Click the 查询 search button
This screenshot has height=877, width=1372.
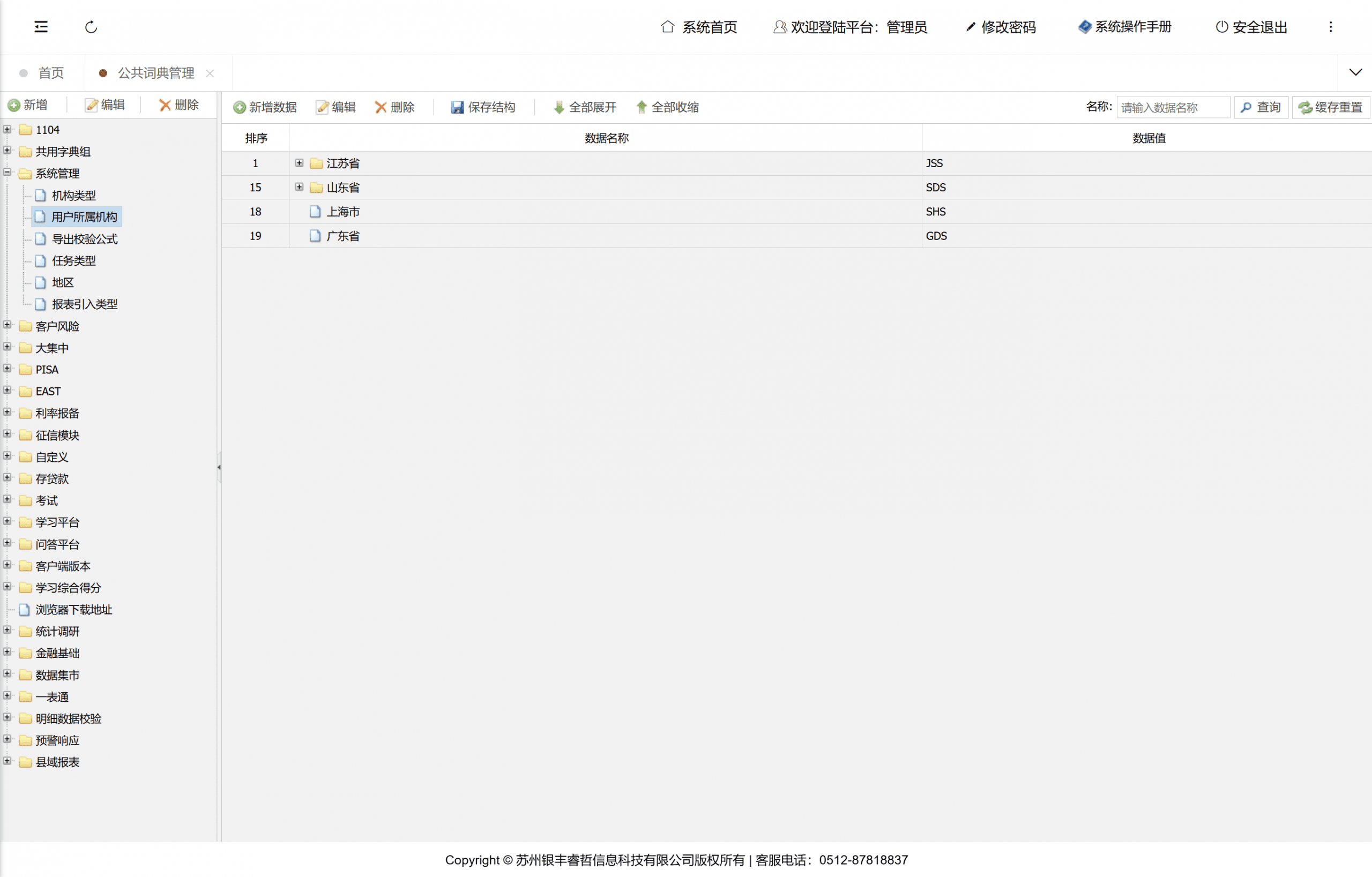click(1261, 107)
